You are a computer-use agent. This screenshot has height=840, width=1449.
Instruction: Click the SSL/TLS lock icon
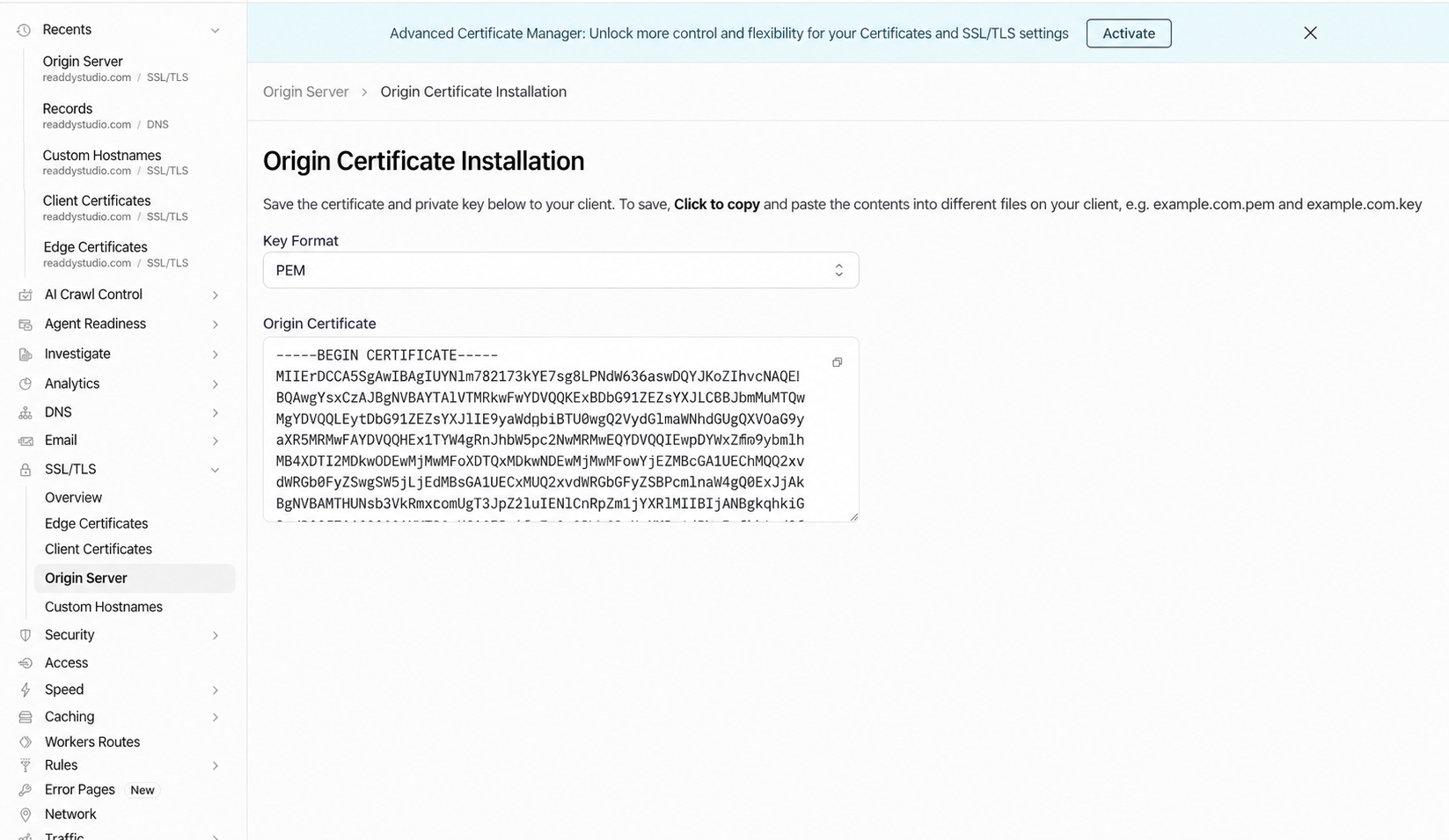coord(26,470)
